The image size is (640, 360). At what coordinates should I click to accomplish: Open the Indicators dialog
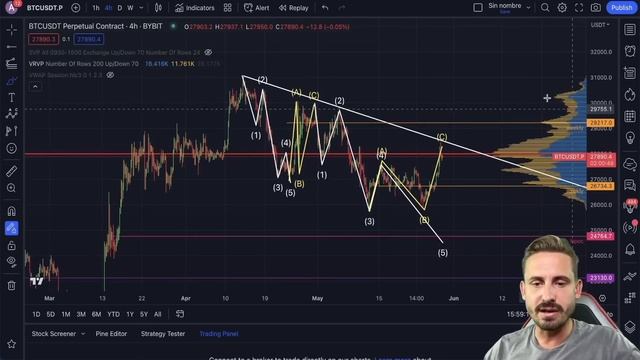[195, 8]
